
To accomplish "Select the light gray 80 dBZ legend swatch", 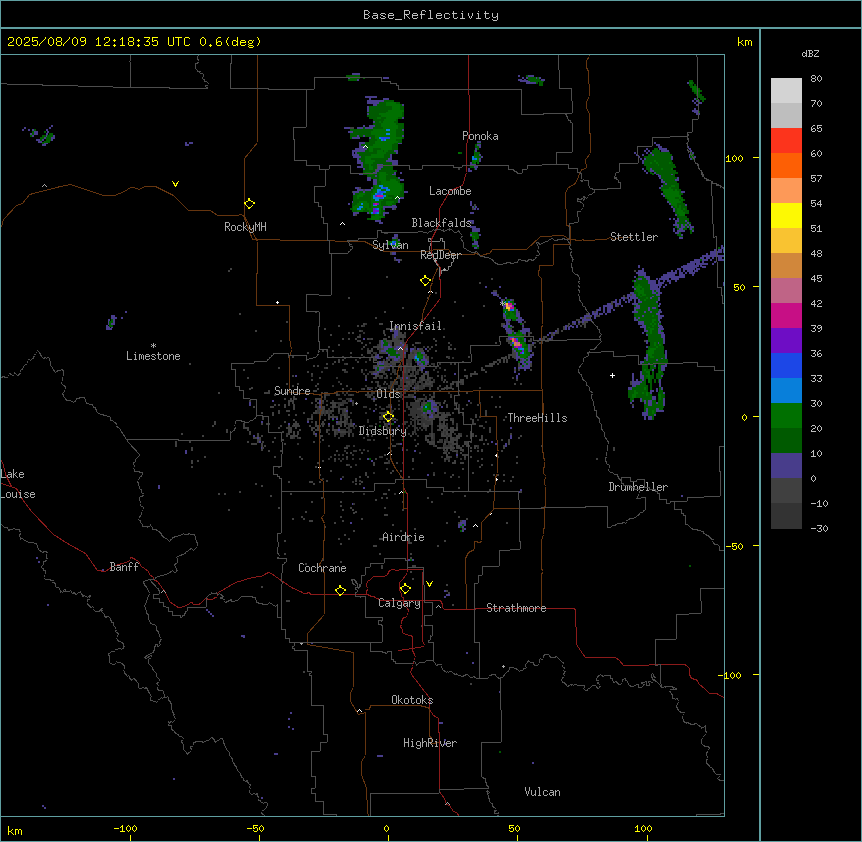I will click(786, 91).
